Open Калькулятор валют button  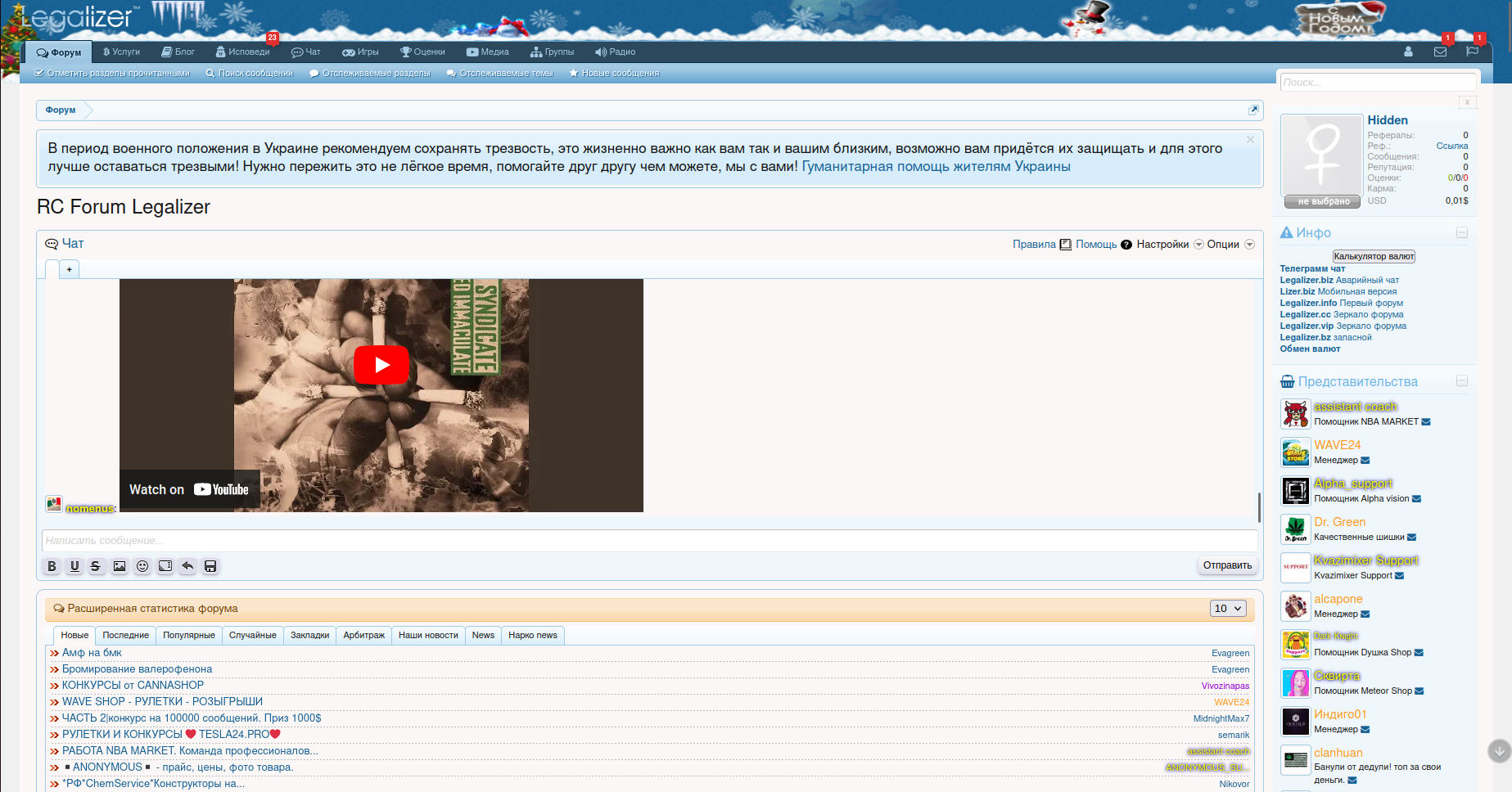tap(1374, 256)
